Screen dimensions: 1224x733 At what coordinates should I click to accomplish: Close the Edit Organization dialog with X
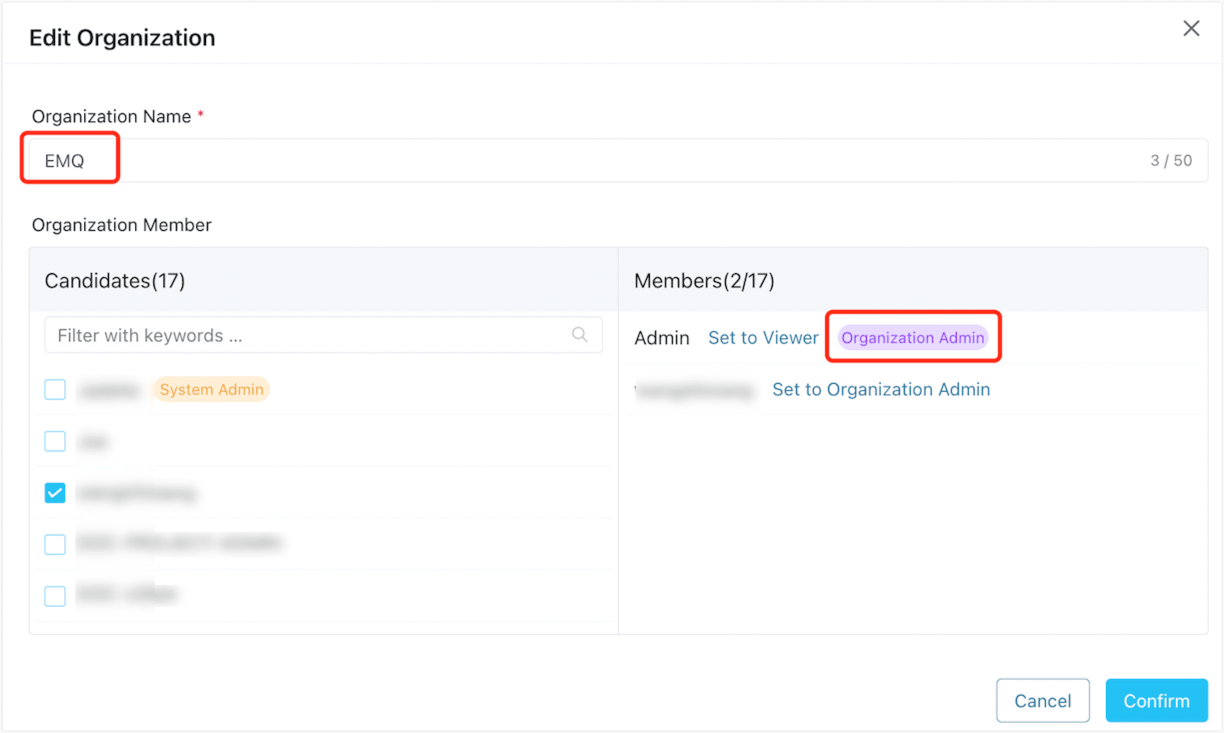pyautogui.click(x=1191, y=29)
